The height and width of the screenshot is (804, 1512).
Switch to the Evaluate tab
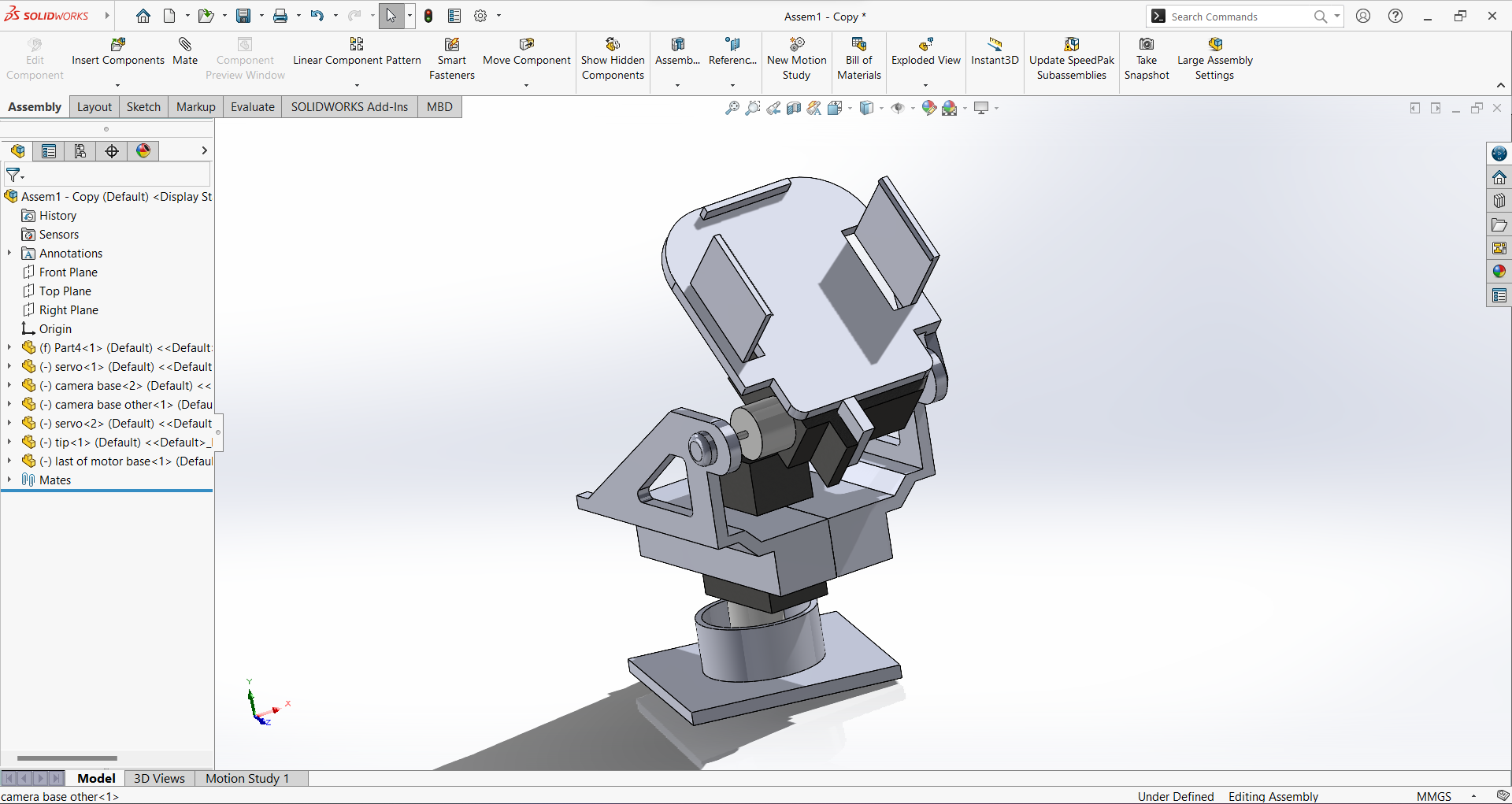click(252, 106)
